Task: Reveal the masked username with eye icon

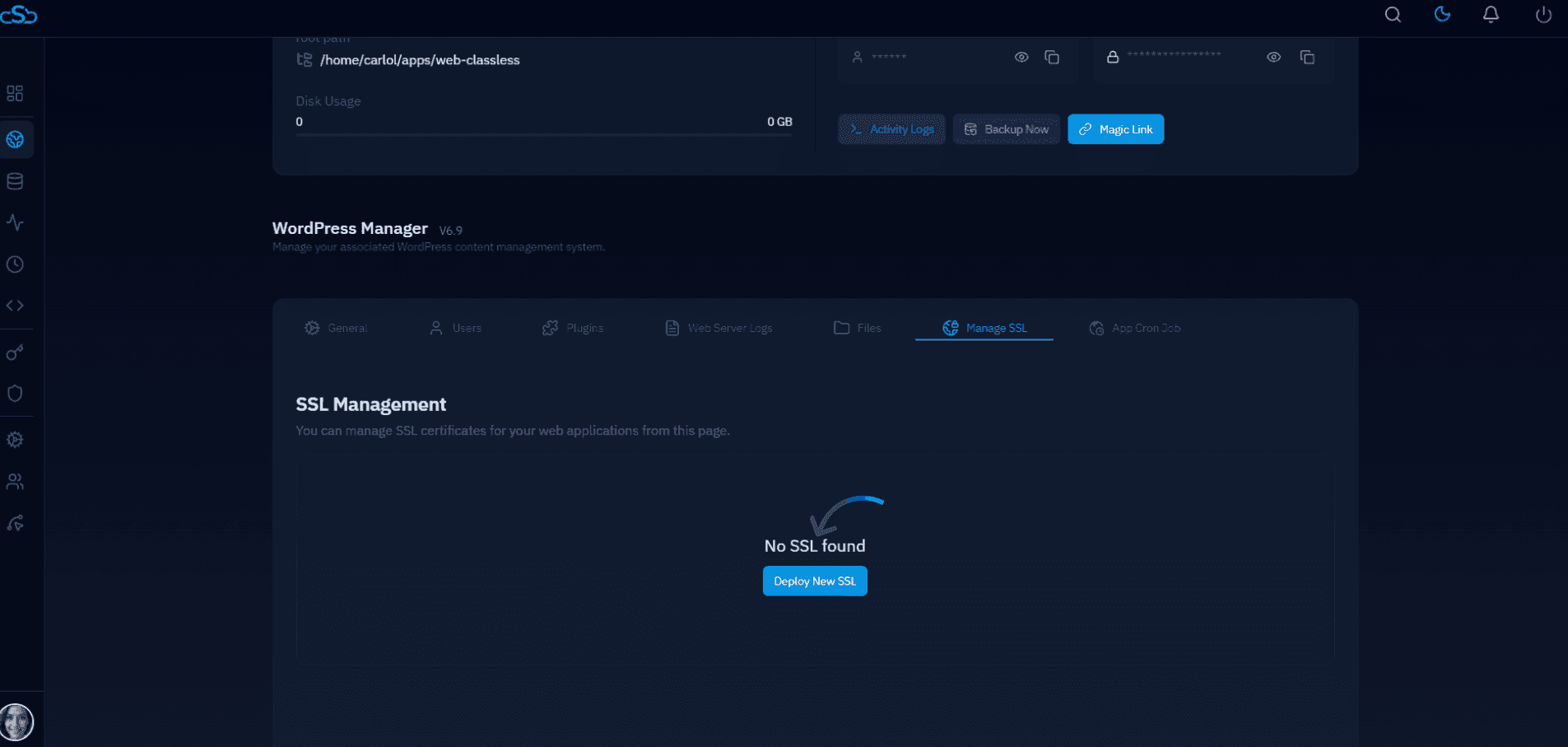Action: 1021,57
